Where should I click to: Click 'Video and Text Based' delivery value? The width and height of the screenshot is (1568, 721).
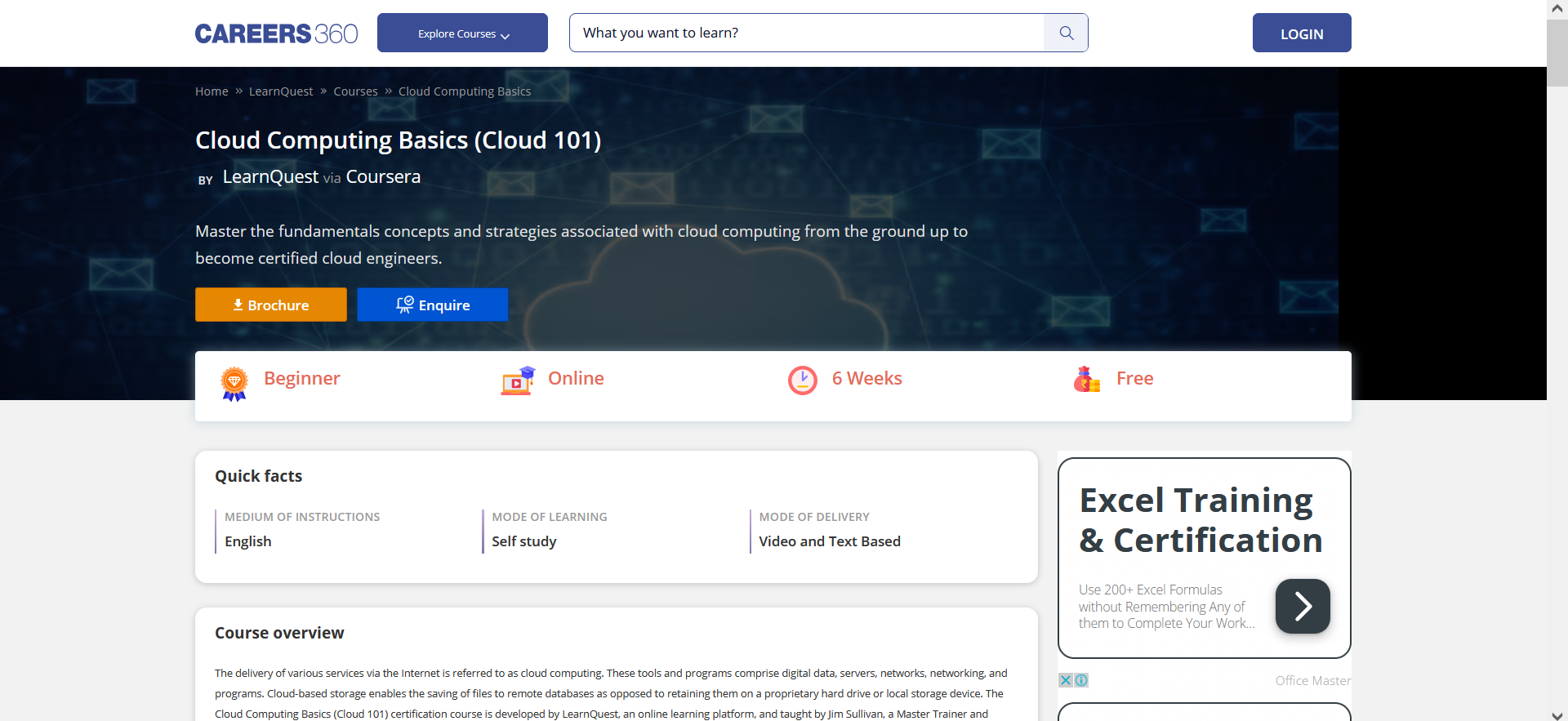830,541
